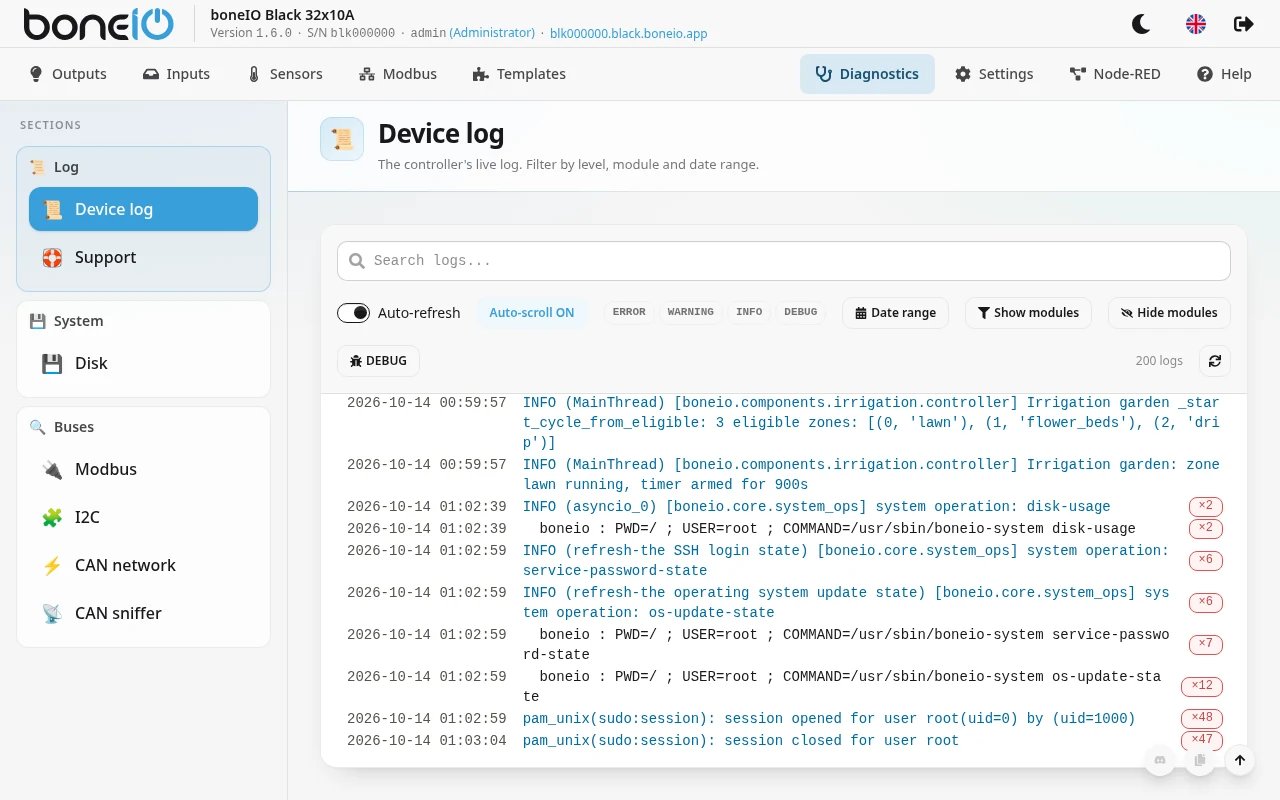
Task: Select Device log in the sidebar
Action: coord(143,210)
